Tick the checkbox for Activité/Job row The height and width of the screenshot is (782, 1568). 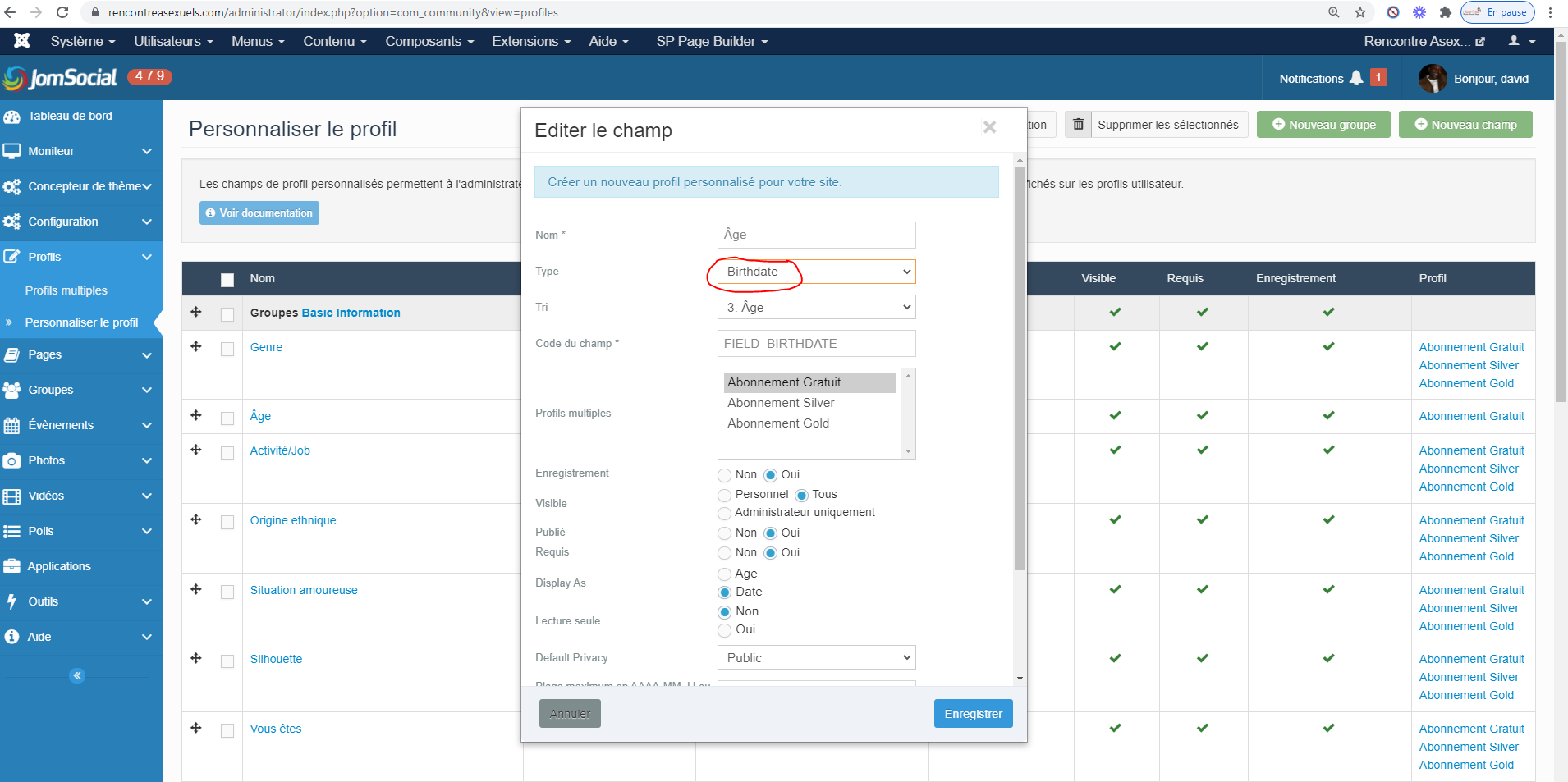pyautogui.click(x=227, y=453)
